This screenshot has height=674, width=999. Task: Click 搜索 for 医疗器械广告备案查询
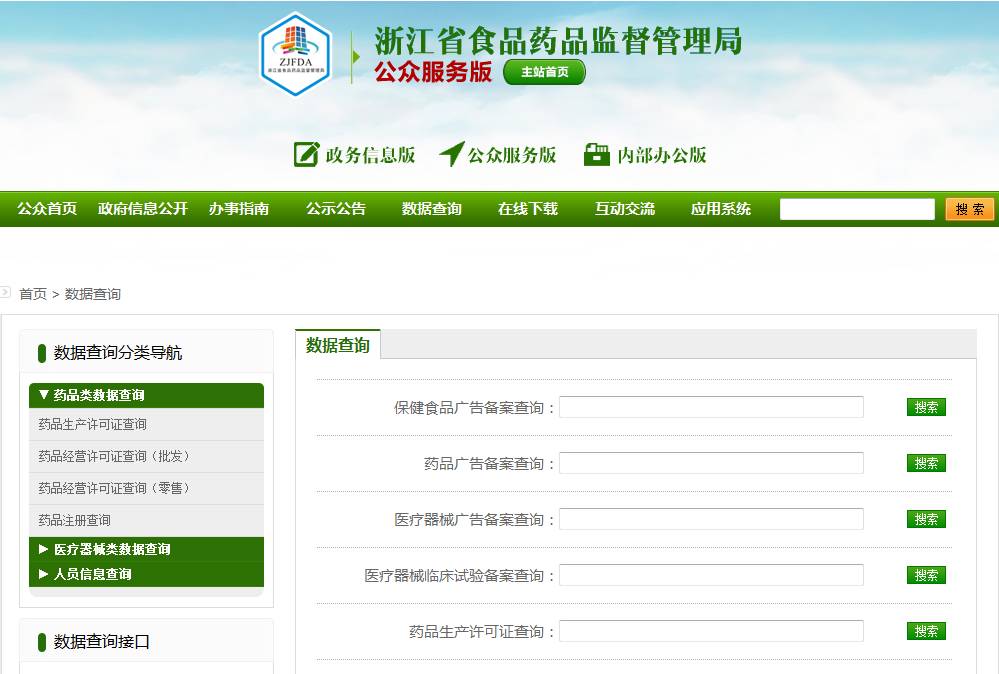pos(926,519)
